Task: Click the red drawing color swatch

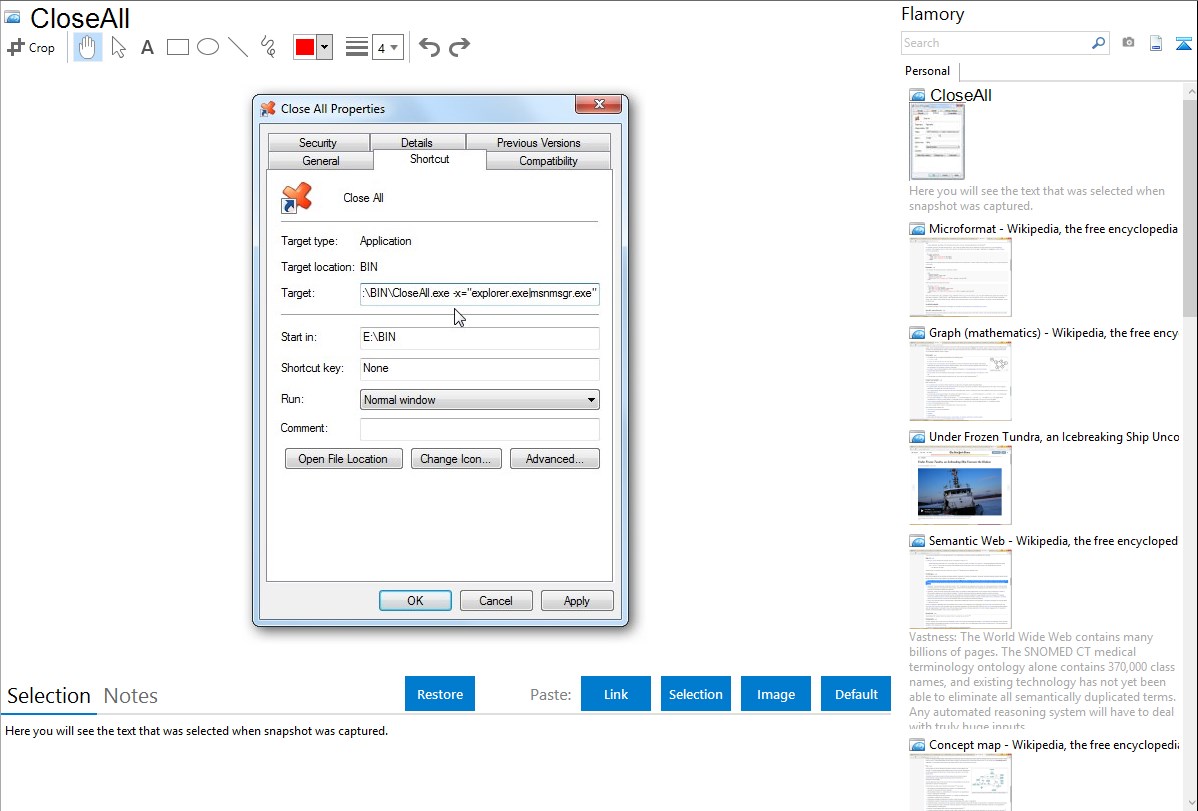Action: (305, 47)
